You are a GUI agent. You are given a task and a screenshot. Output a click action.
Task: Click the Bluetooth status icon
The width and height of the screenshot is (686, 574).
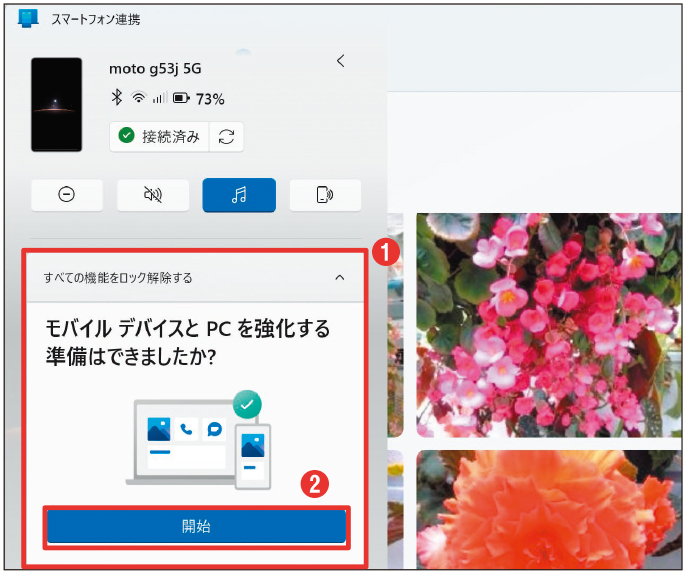click(116, 97)
